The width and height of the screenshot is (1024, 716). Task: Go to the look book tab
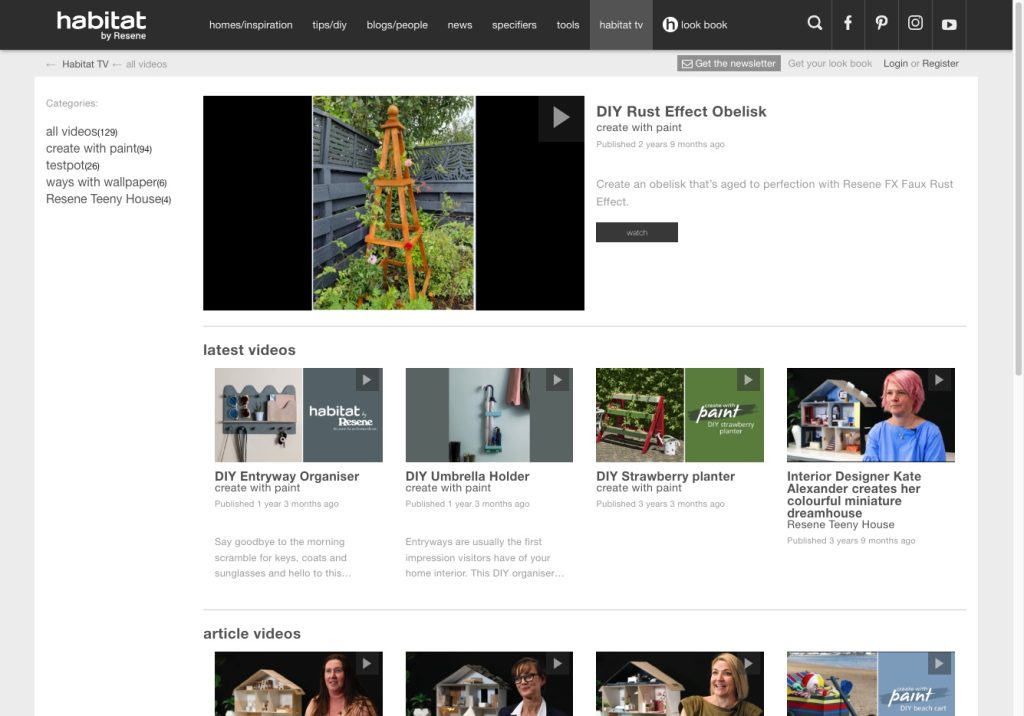[695, 25]
